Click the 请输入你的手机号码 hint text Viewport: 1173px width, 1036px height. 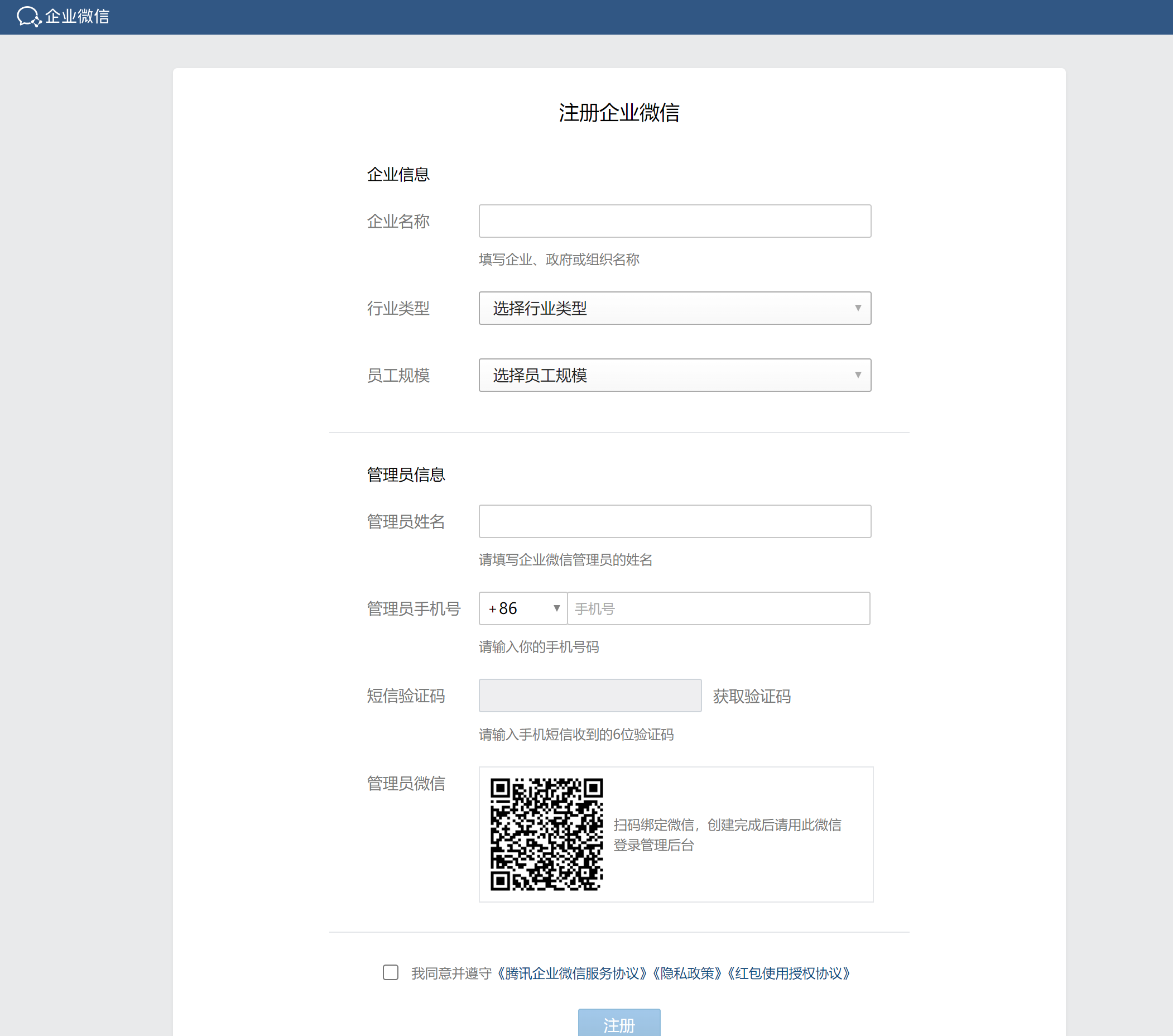click(539, 647)
